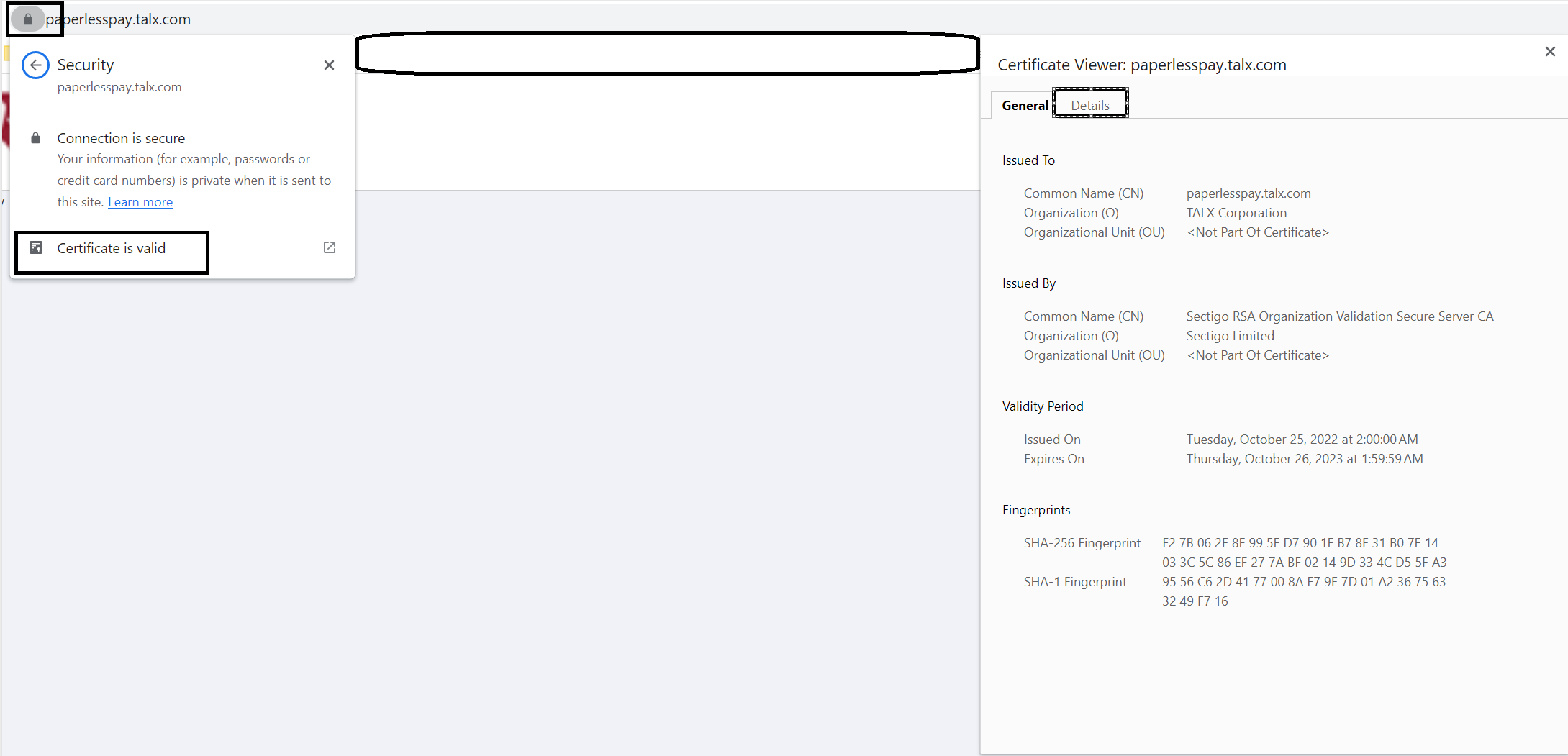1568x756 pixels.
Task: Select the Issued To common name value
Action: pos(1248,193)
